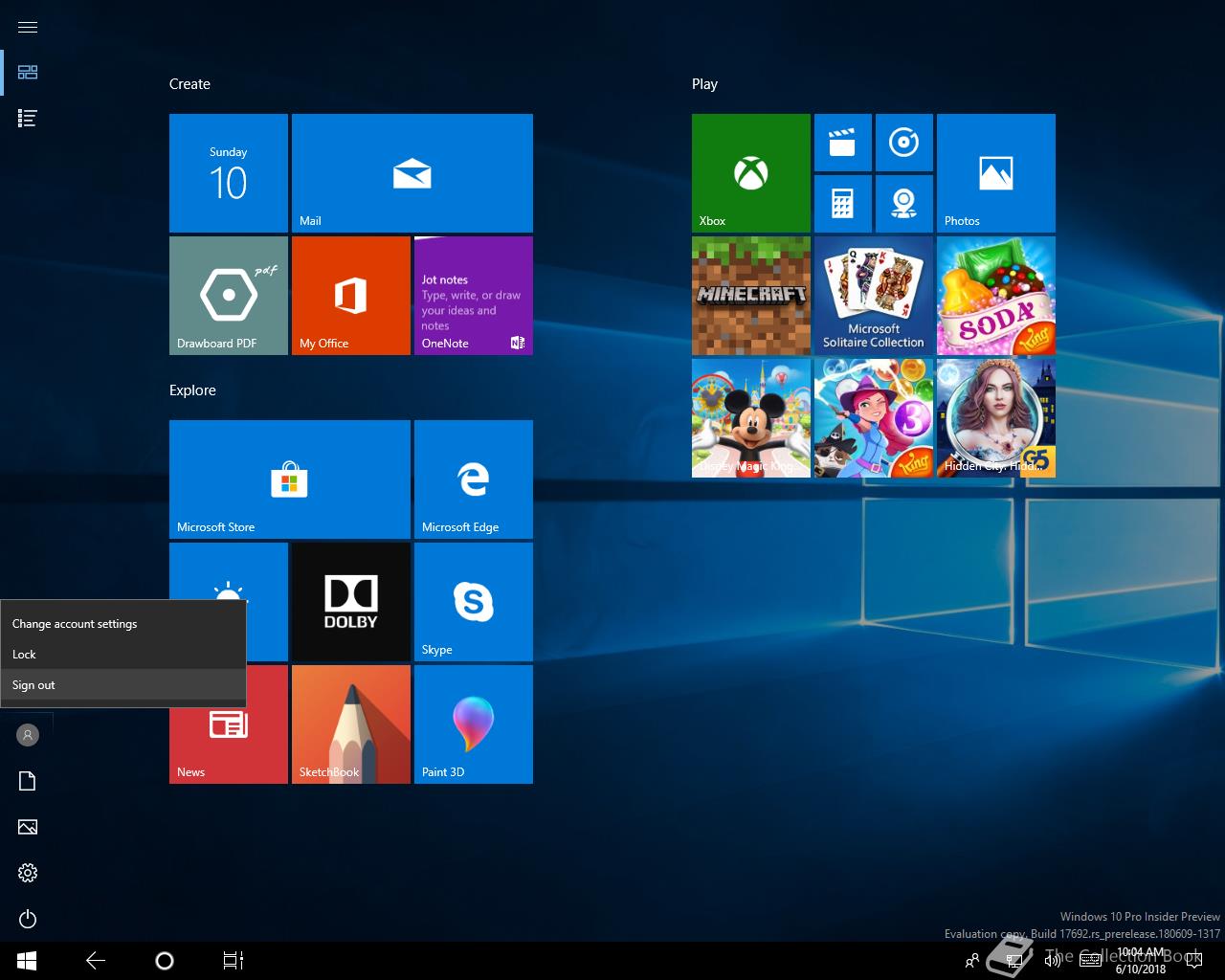Launch SketchBook
The width and height of the screenshot is (1225, 980).
(x=351, y=724)
